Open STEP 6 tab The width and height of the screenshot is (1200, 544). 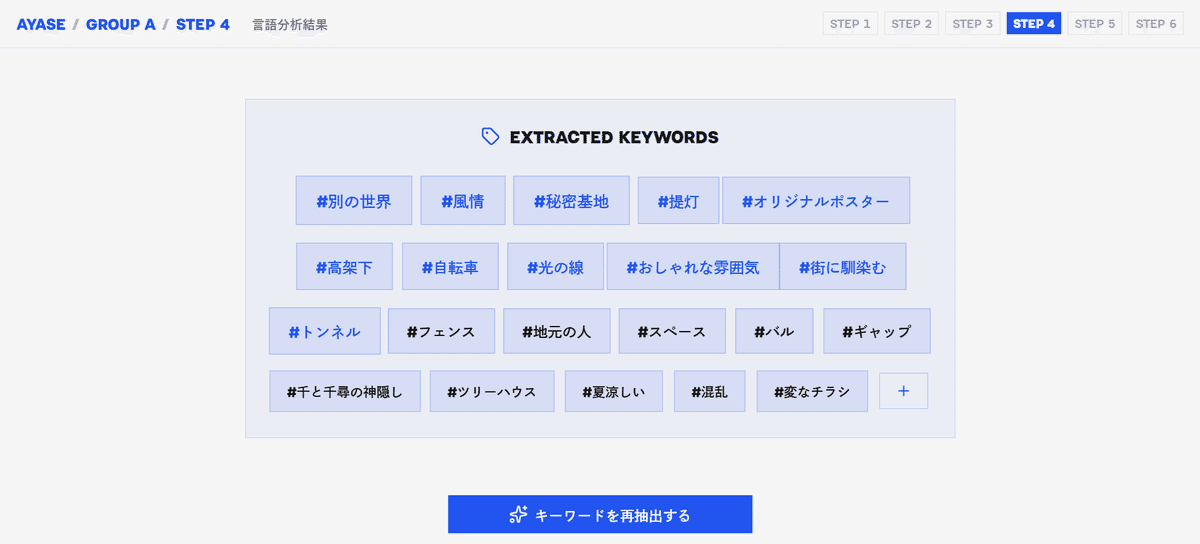(x=1156, y=24)
